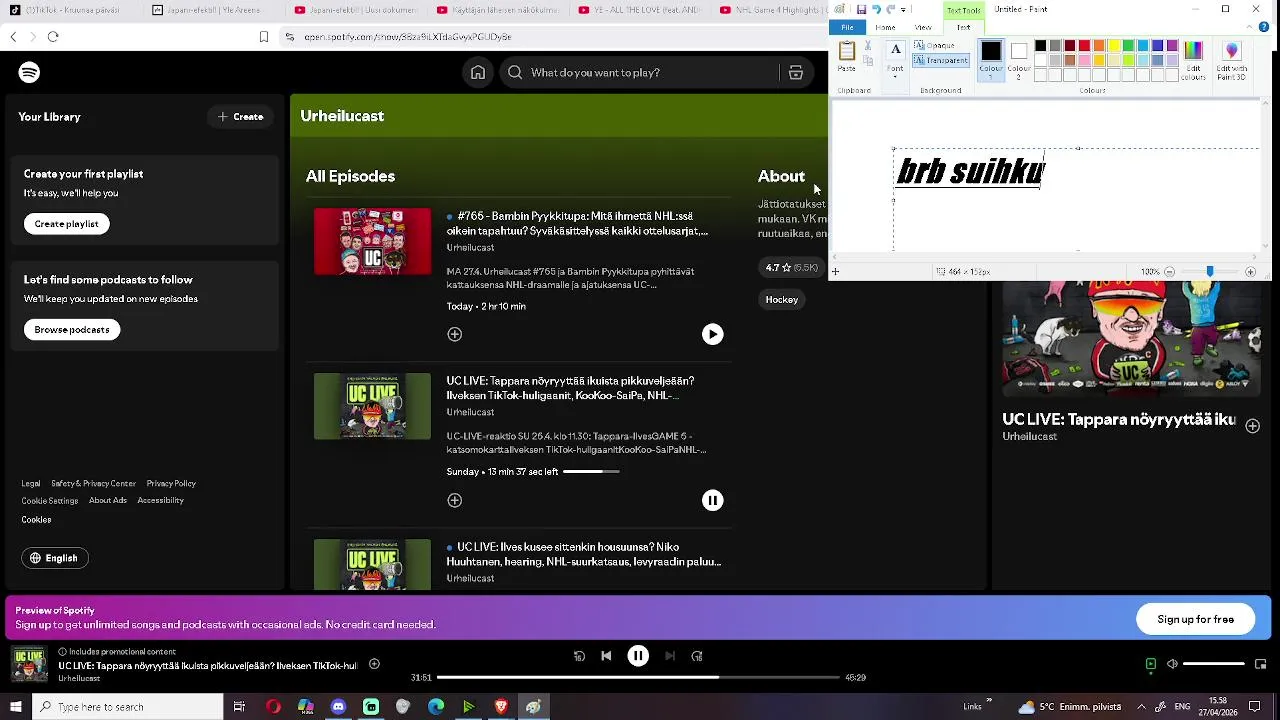
Task: Collapse the Paint ribbon with chevron
Action: tap(1250, 27)
